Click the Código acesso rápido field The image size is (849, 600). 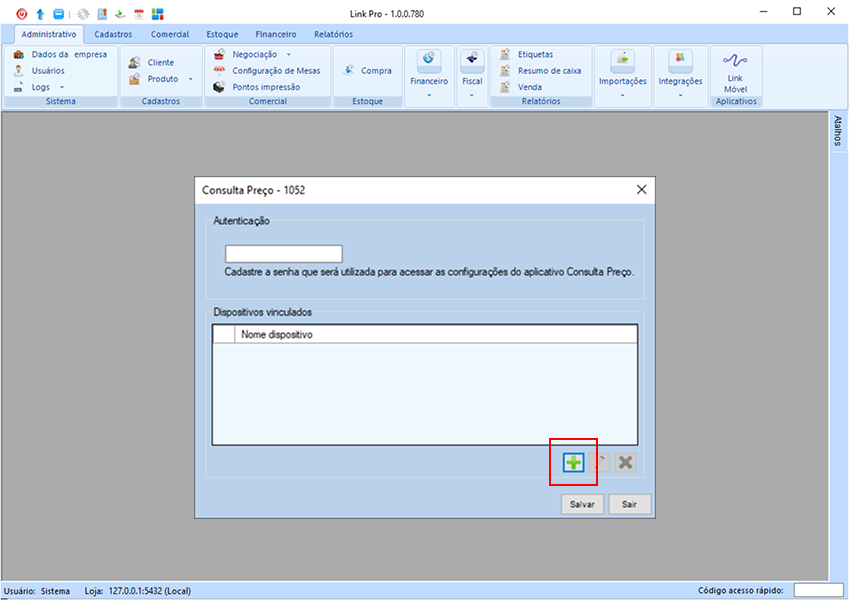(x=818, y=590)
